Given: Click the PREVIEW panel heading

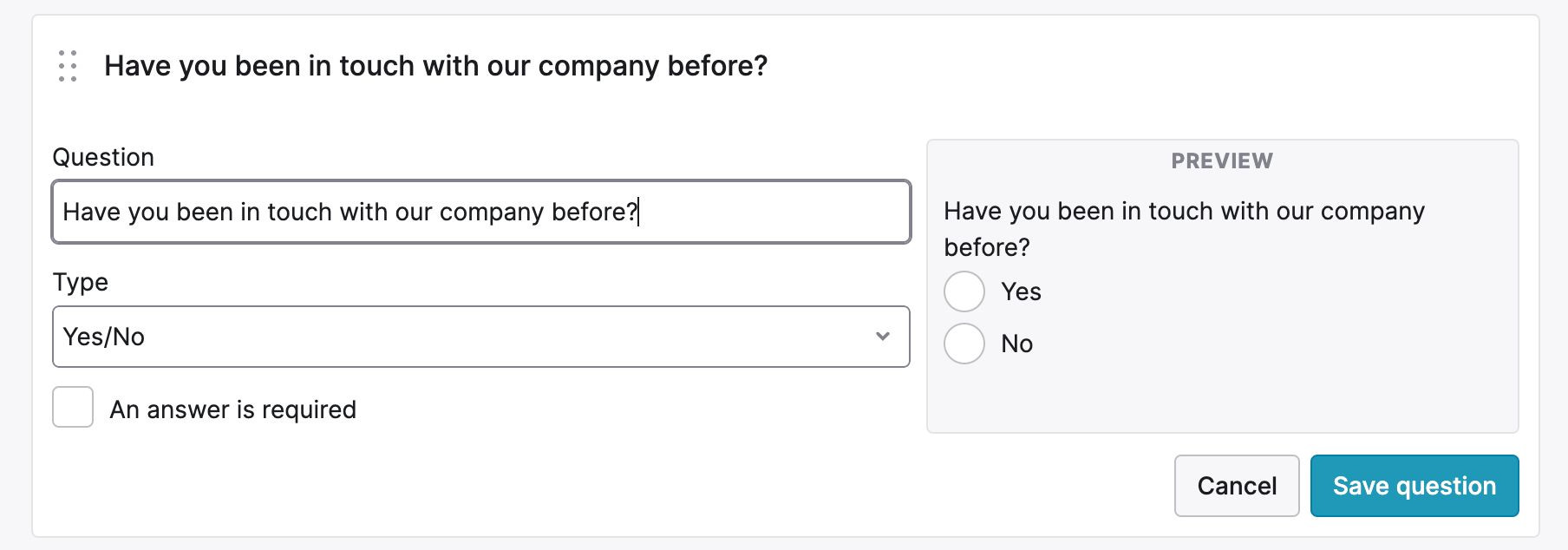Looking at the screenshot, I should tap(1222, 160).
